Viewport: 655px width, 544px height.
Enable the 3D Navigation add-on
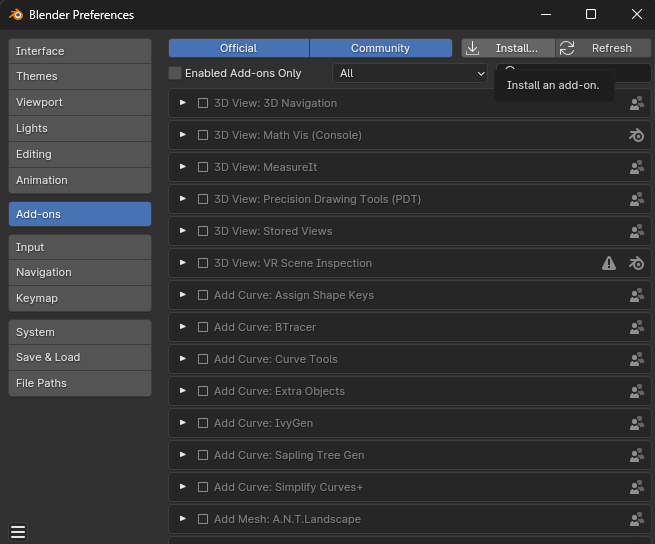point(203,103)
